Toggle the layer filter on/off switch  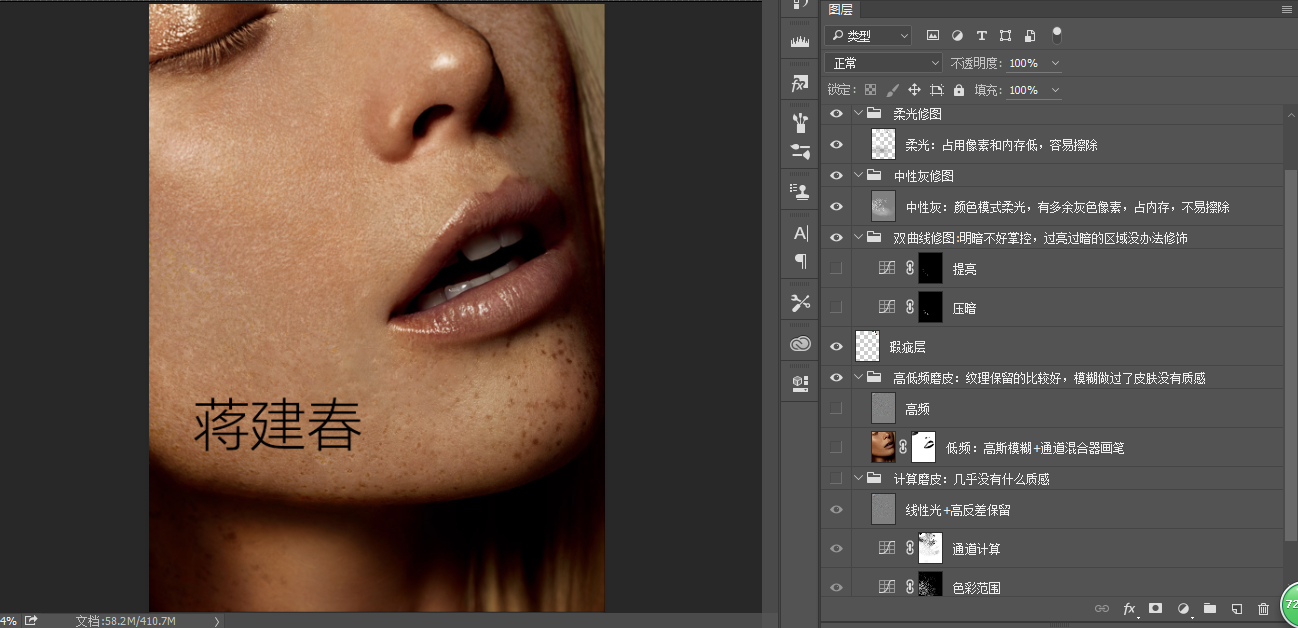(1056, 35)
